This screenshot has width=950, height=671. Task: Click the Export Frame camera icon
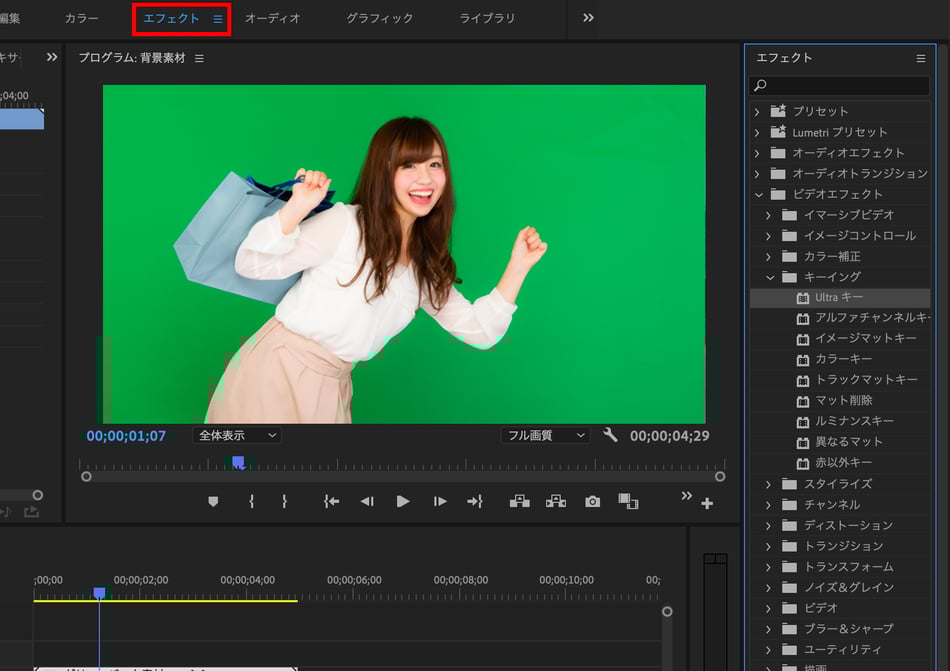593,502
